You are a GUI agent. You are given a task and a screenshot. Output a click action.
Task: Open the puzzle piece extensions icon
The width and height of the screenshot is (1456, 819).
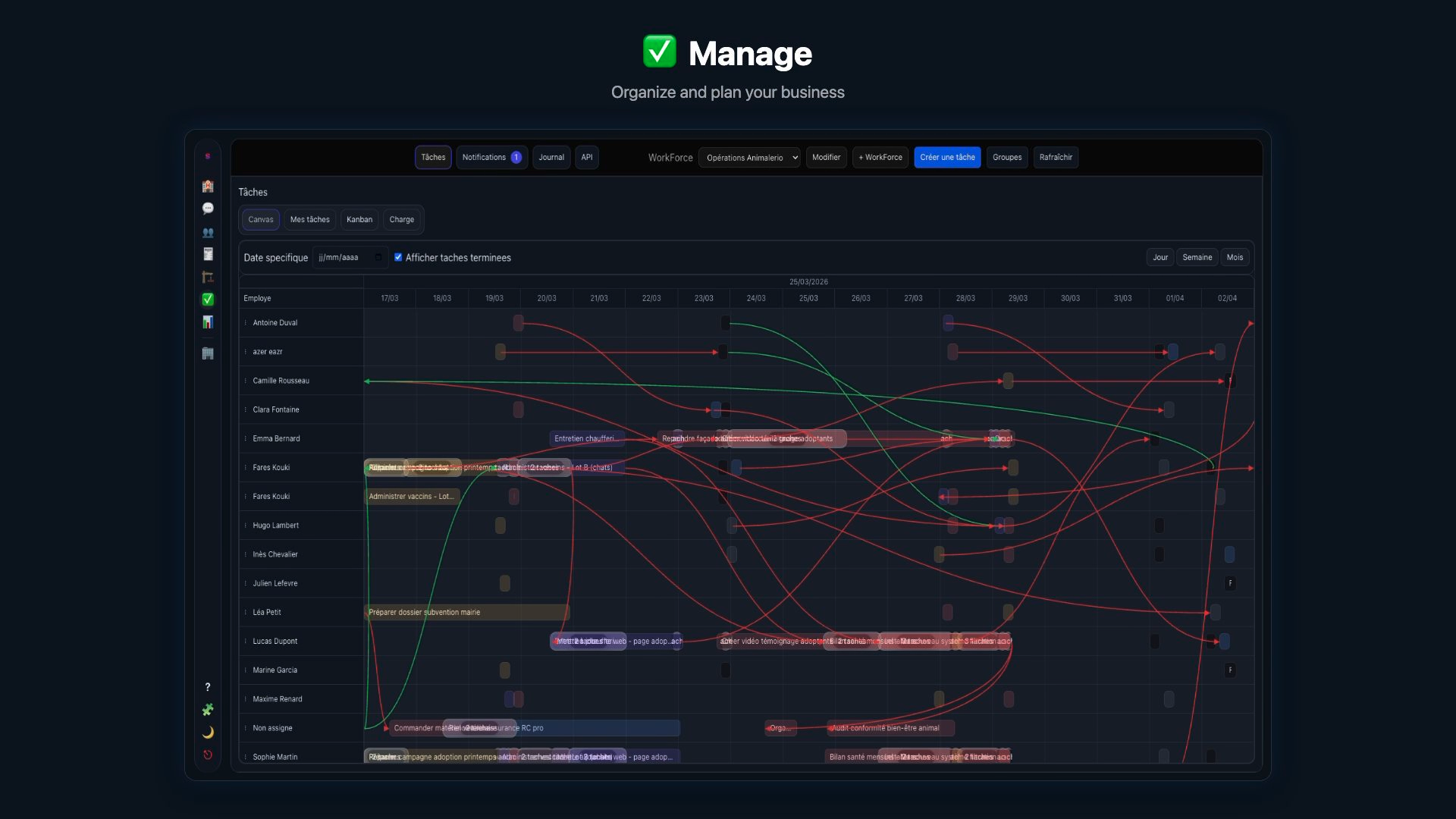point(208,710)
